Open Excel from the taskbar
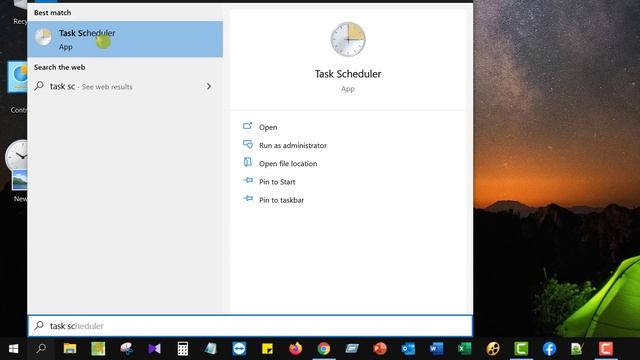640x360 pixels. [464, 349]
